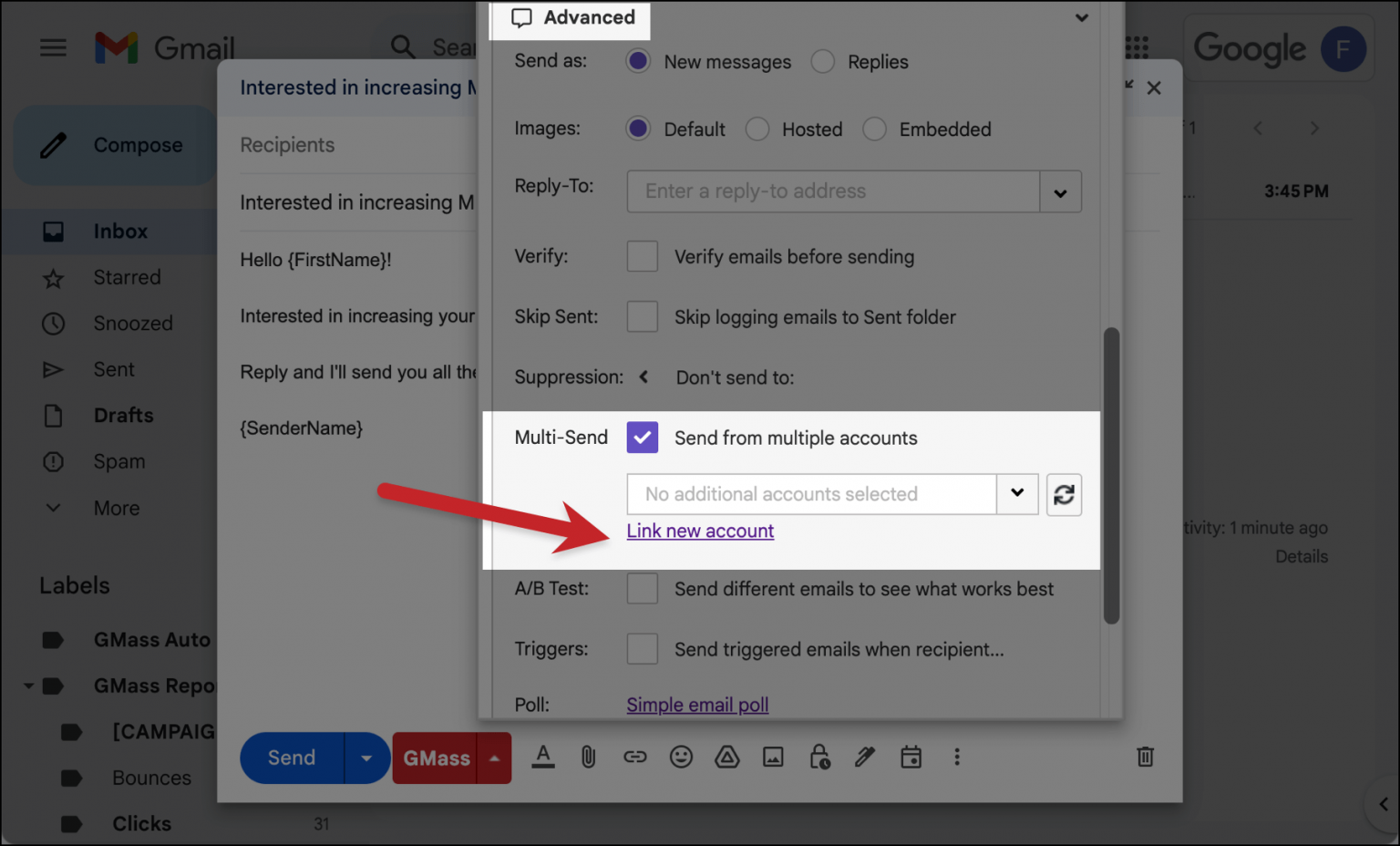Open formatting options in compose toolbar
The height and width of the screenshot is (846, 1400).
[543, 757]
